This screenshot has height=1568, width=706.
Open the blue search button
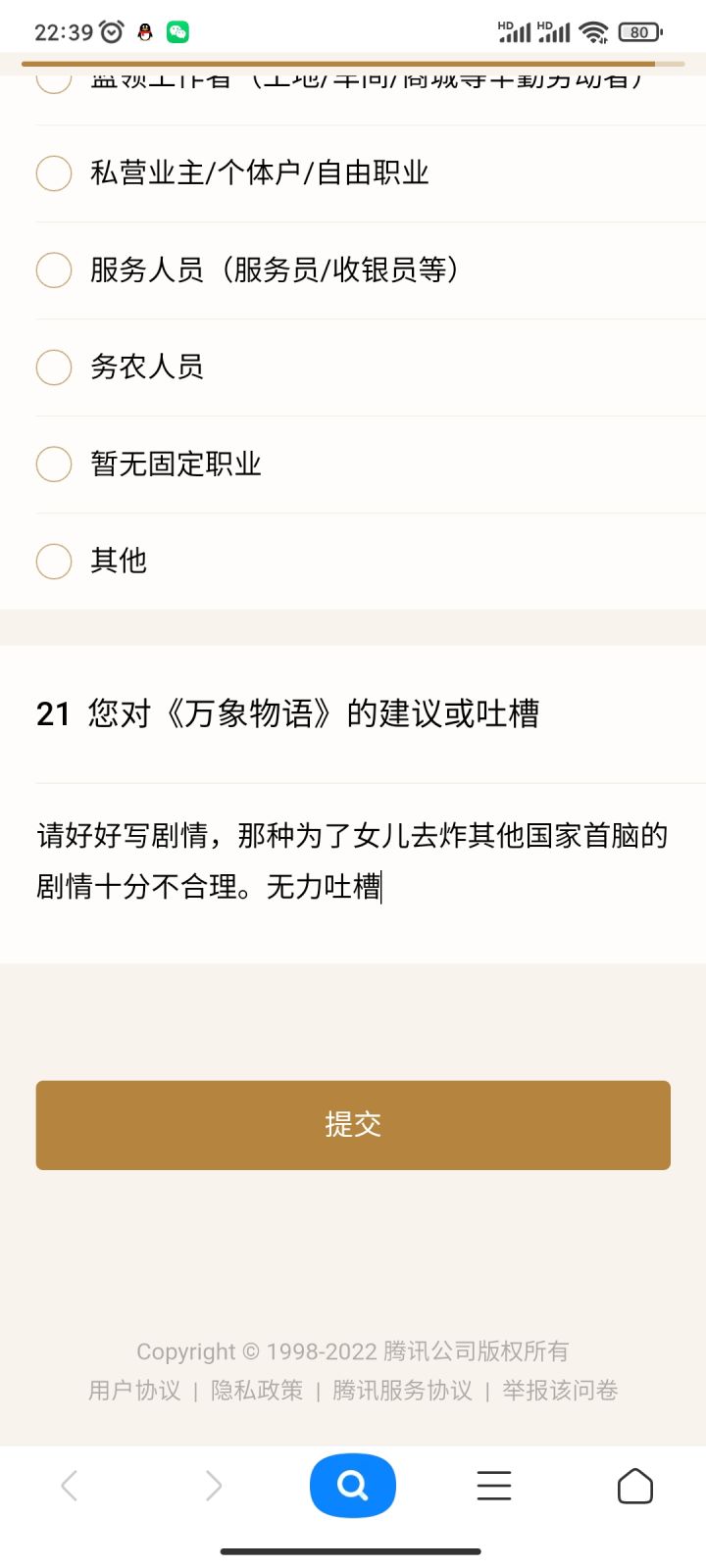[353, 1486]
